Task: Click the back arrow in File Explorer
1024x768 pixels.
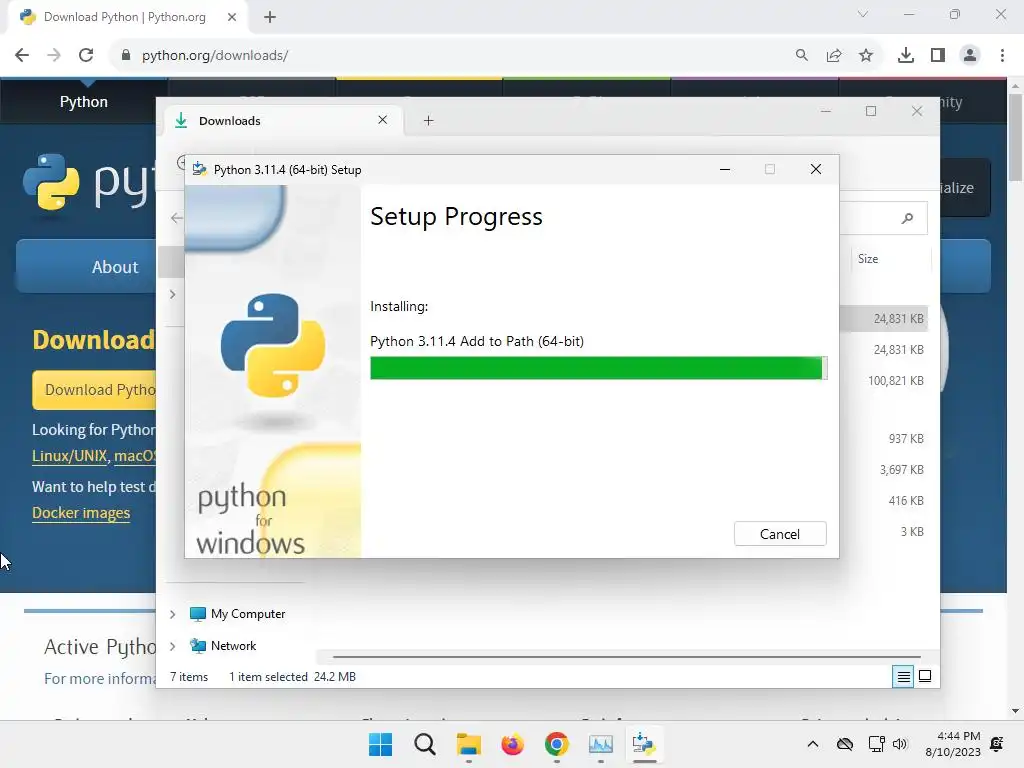Action: click(176, 217)
